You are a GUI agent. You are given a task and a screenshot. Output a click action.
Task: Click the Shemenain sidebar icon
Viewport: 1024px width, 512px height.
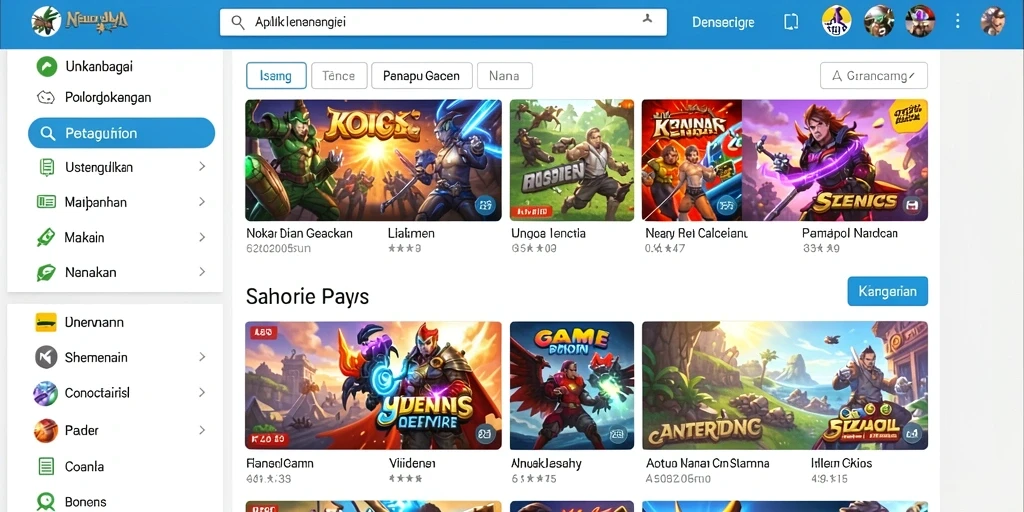[x=46, y=357]
